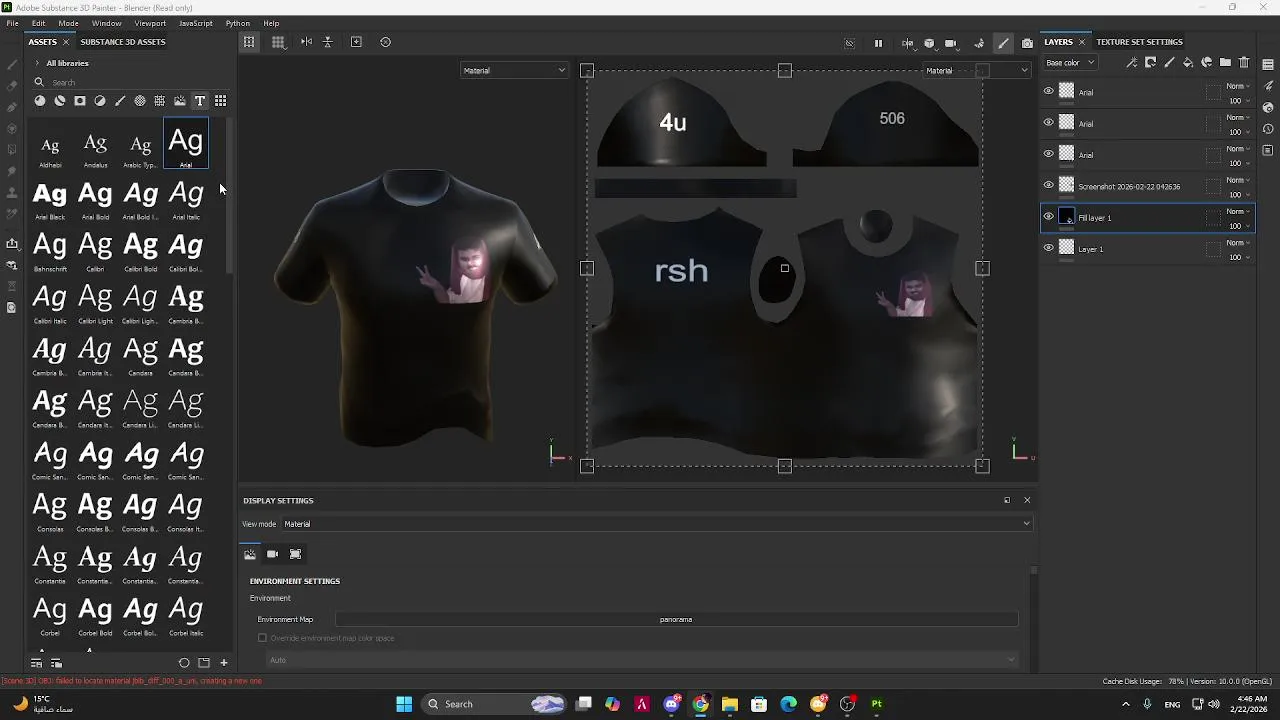1280x720 pixels.
Task: Filter assets by Filters half-circle icon
Action: pyautogui.click(x=100, y=101)
